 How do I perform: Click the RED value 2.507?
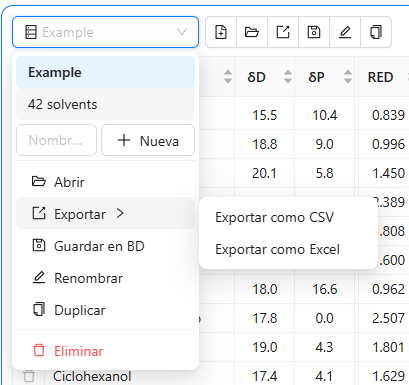388,318
